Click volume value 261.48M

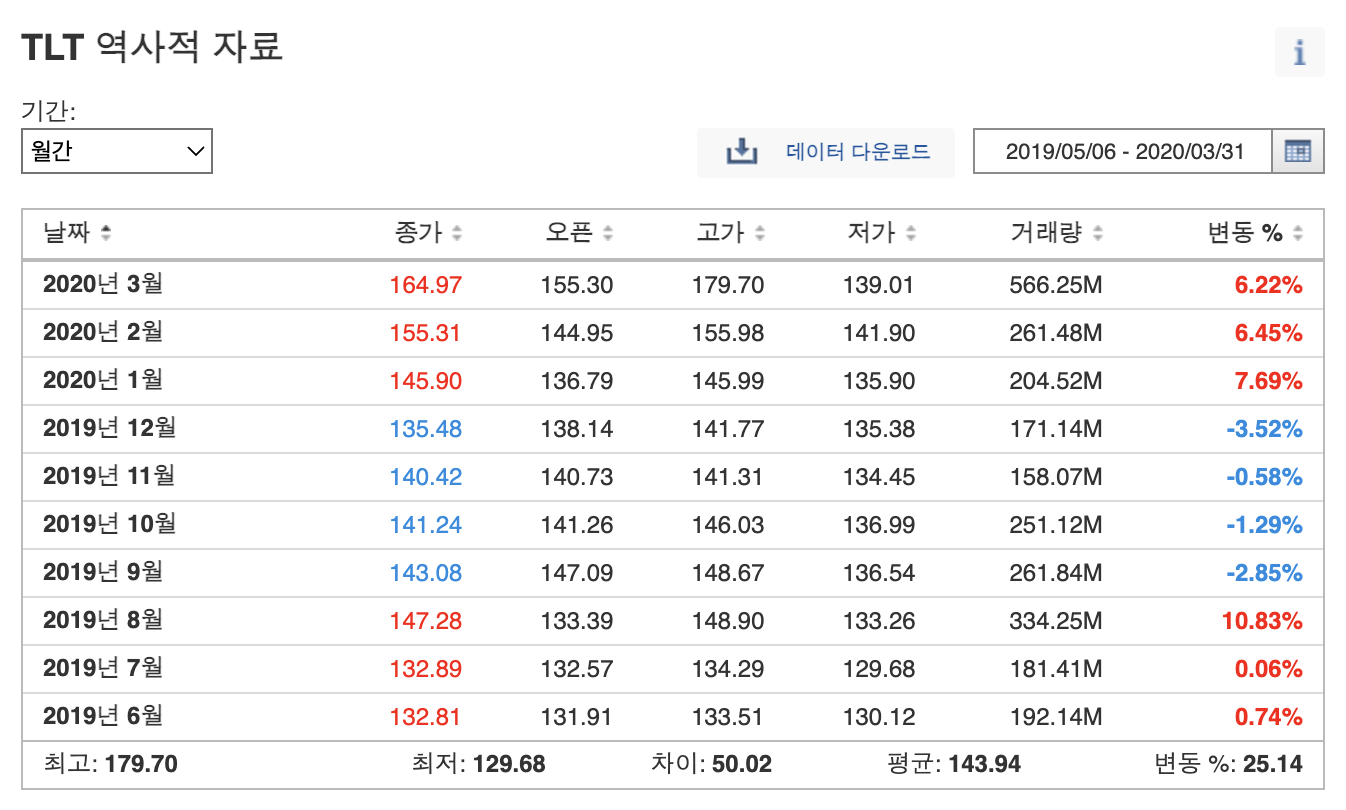tap(1056, 333)
